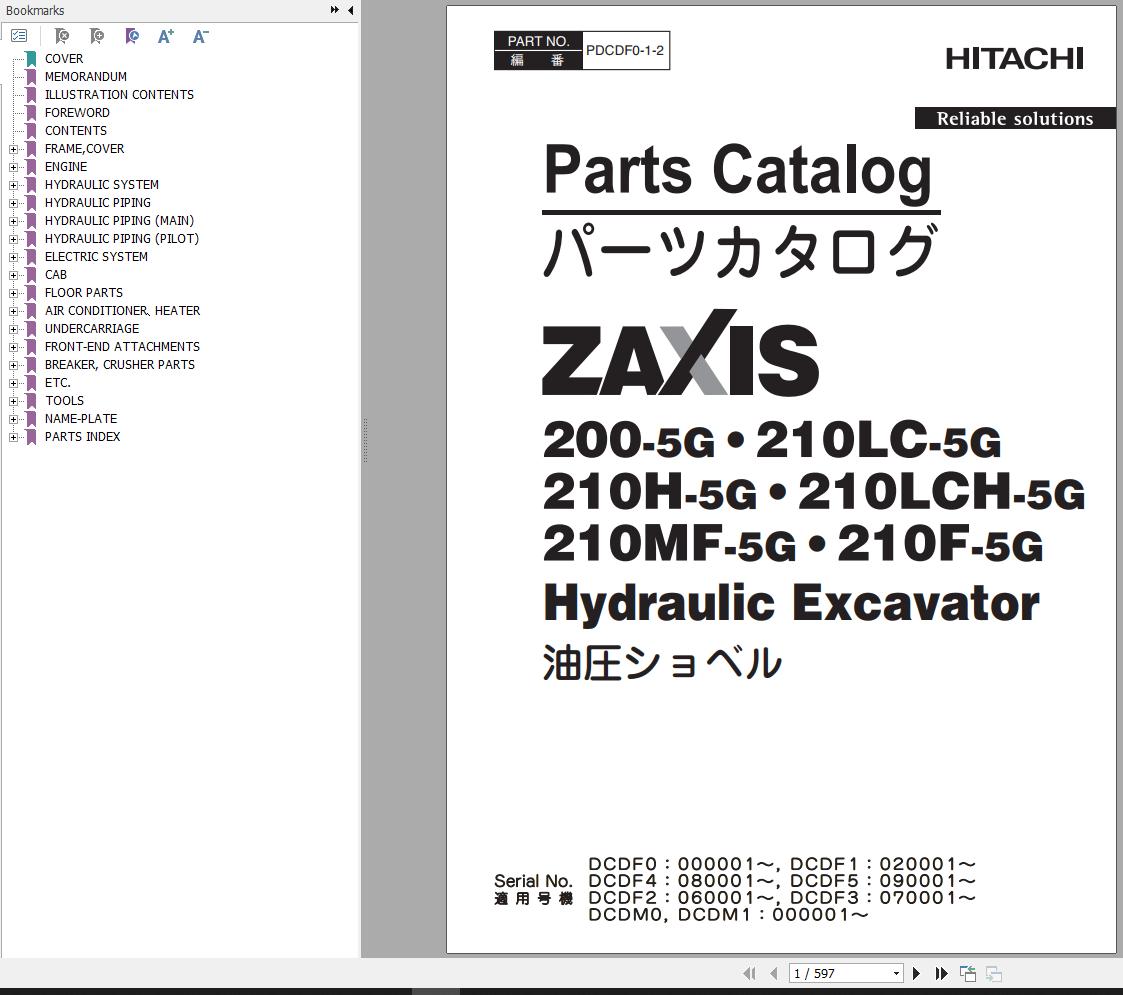Expand the CAB bookmark

pyautogui.click(x=13, y=275)
